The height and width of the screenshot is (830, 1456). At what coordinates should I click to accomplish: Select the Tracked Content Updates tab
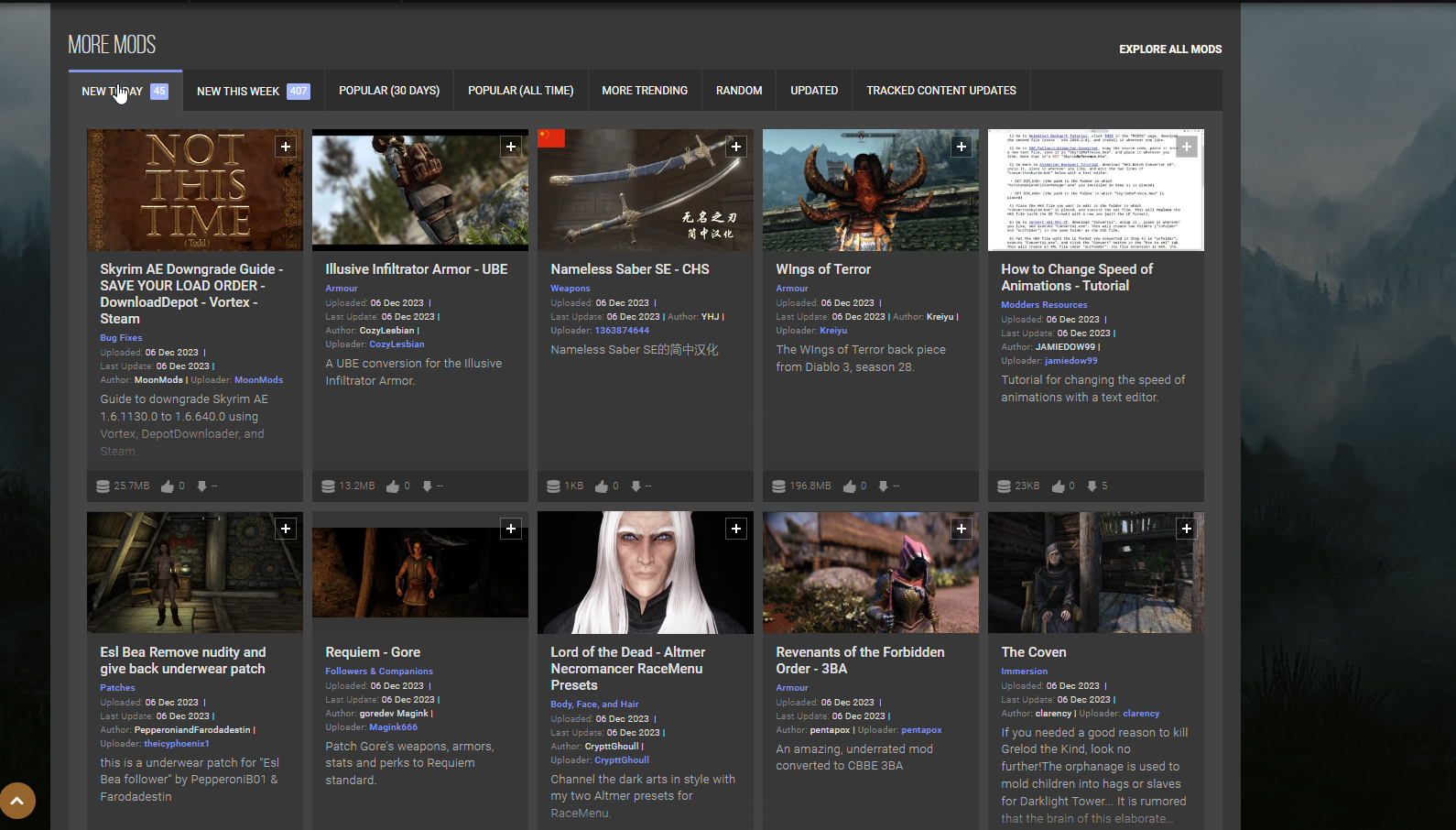[x=940, y=91]
